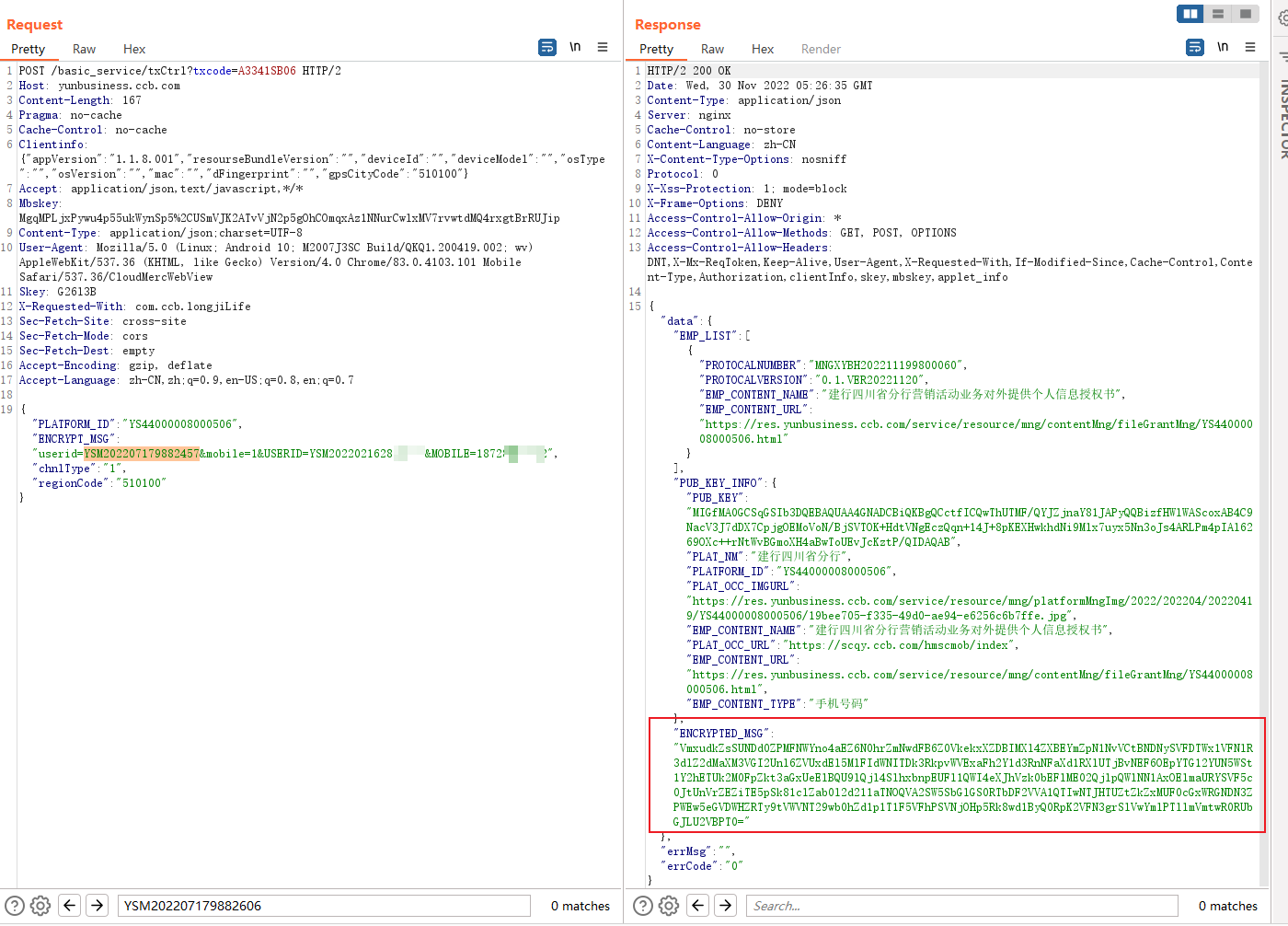Switch to the combined single-pane layout view
Image resolution: width=1288 pixels, height=926 pixels.
point(1245,14)
